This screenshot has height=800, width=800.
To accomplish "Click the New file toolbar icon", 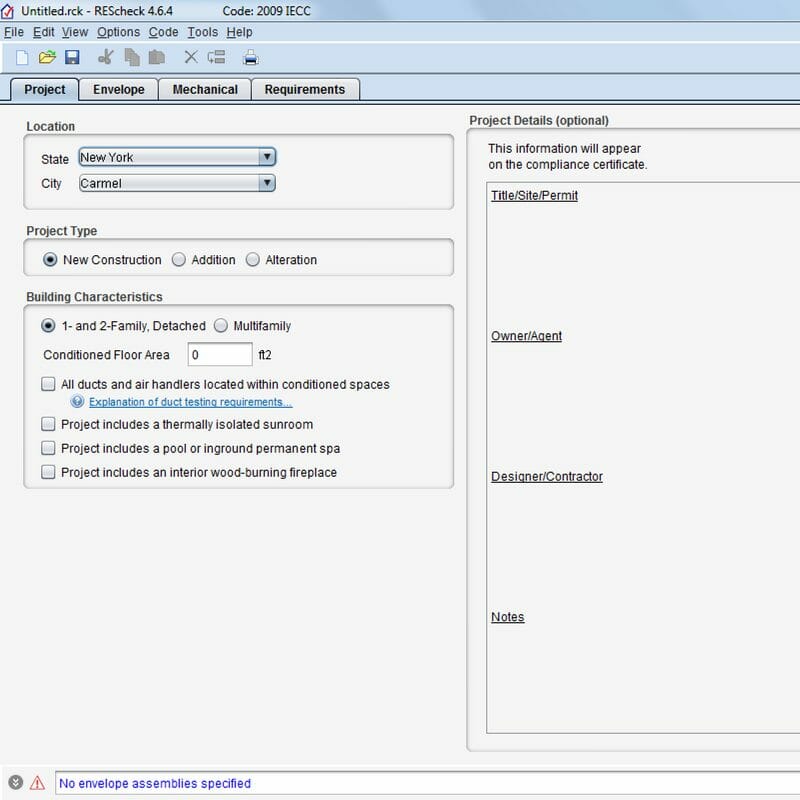I will 22,57.
